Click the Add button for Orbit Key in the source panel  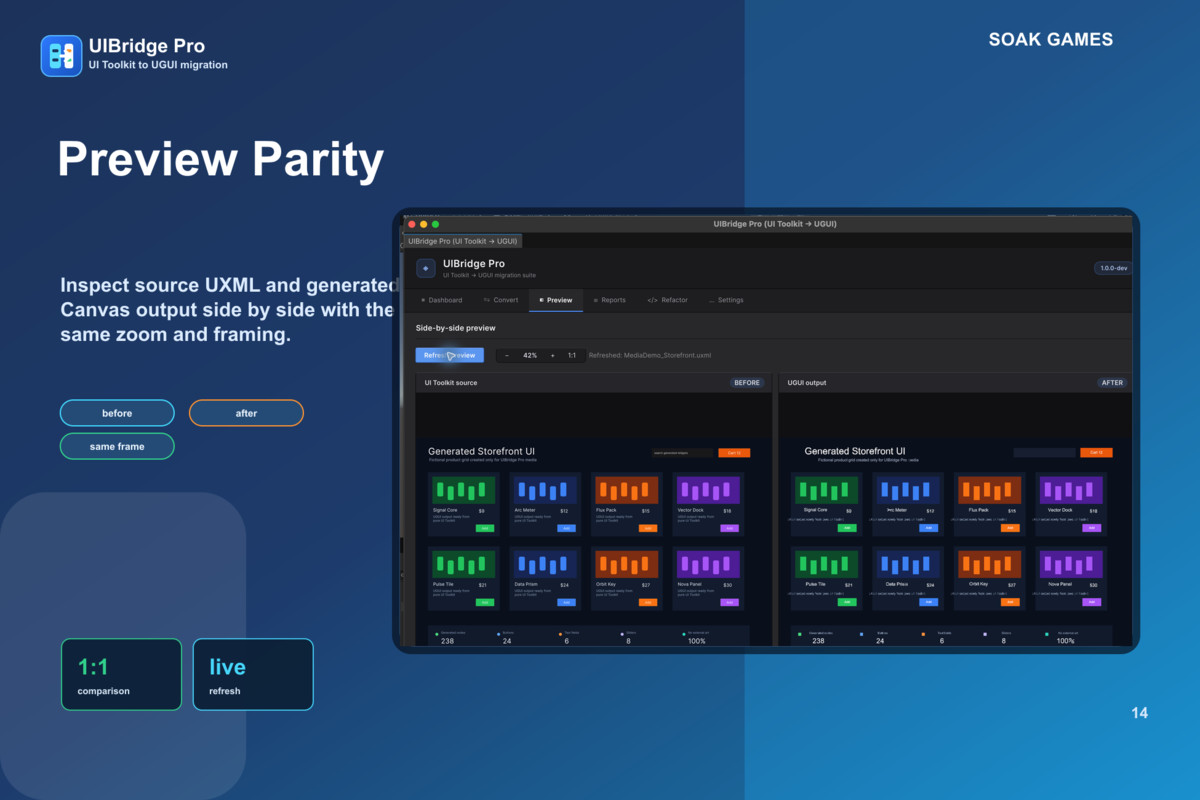click(648, 602)
